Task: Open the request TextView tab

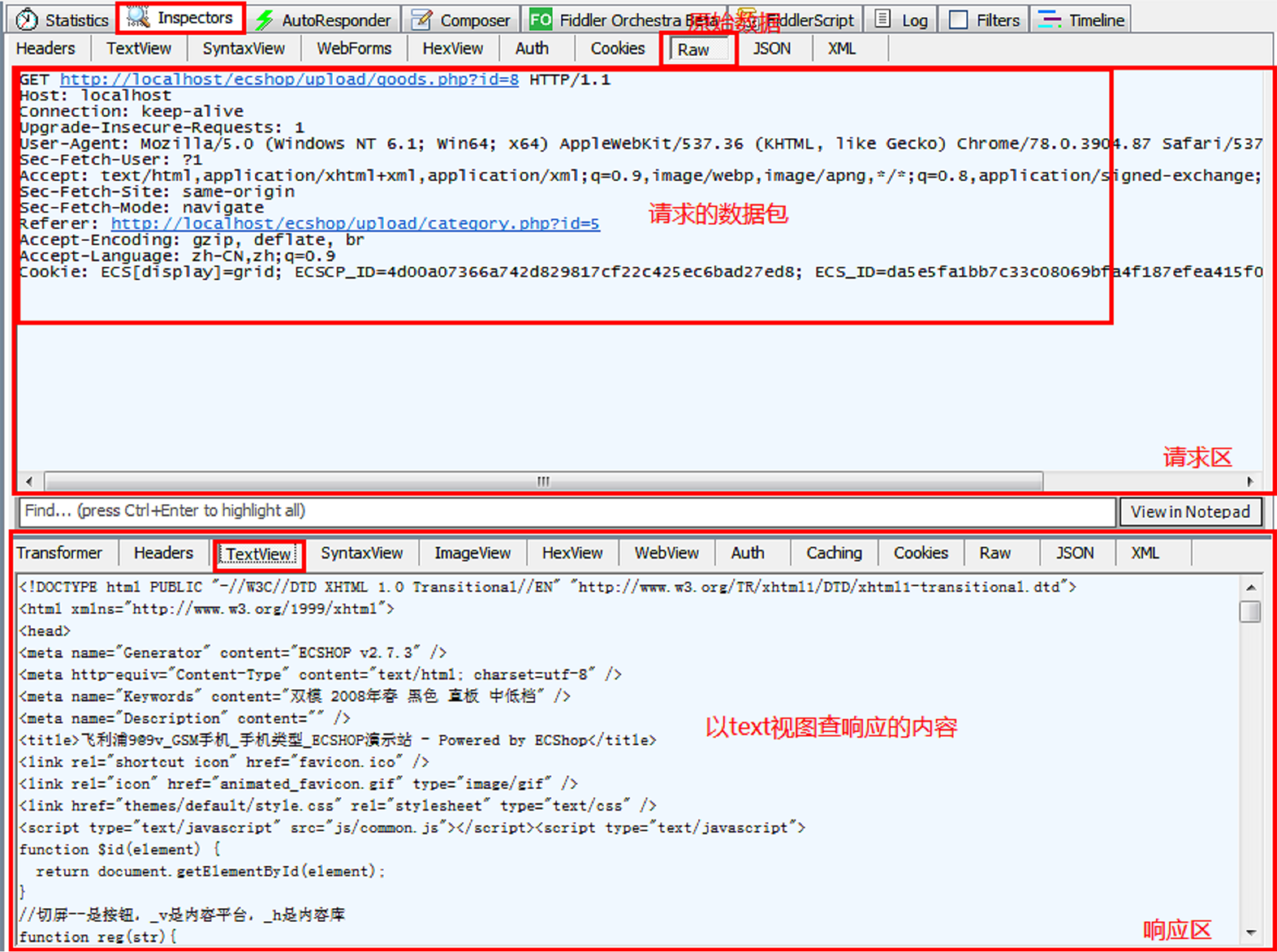Action: (x=138, y=48)
